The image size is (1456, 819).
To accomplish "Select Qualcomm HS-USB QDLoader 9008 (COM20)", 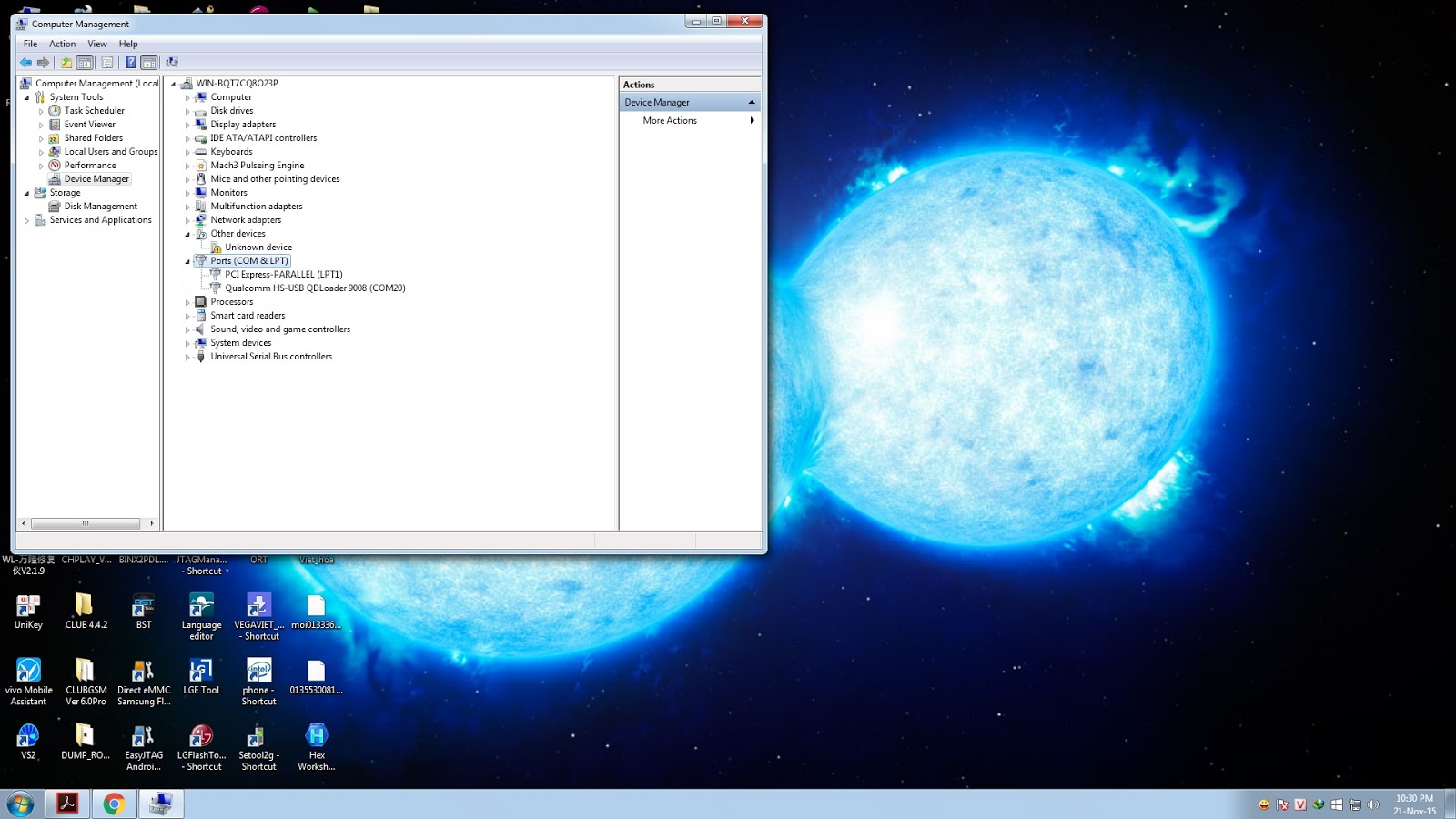I will click(315, 288).
